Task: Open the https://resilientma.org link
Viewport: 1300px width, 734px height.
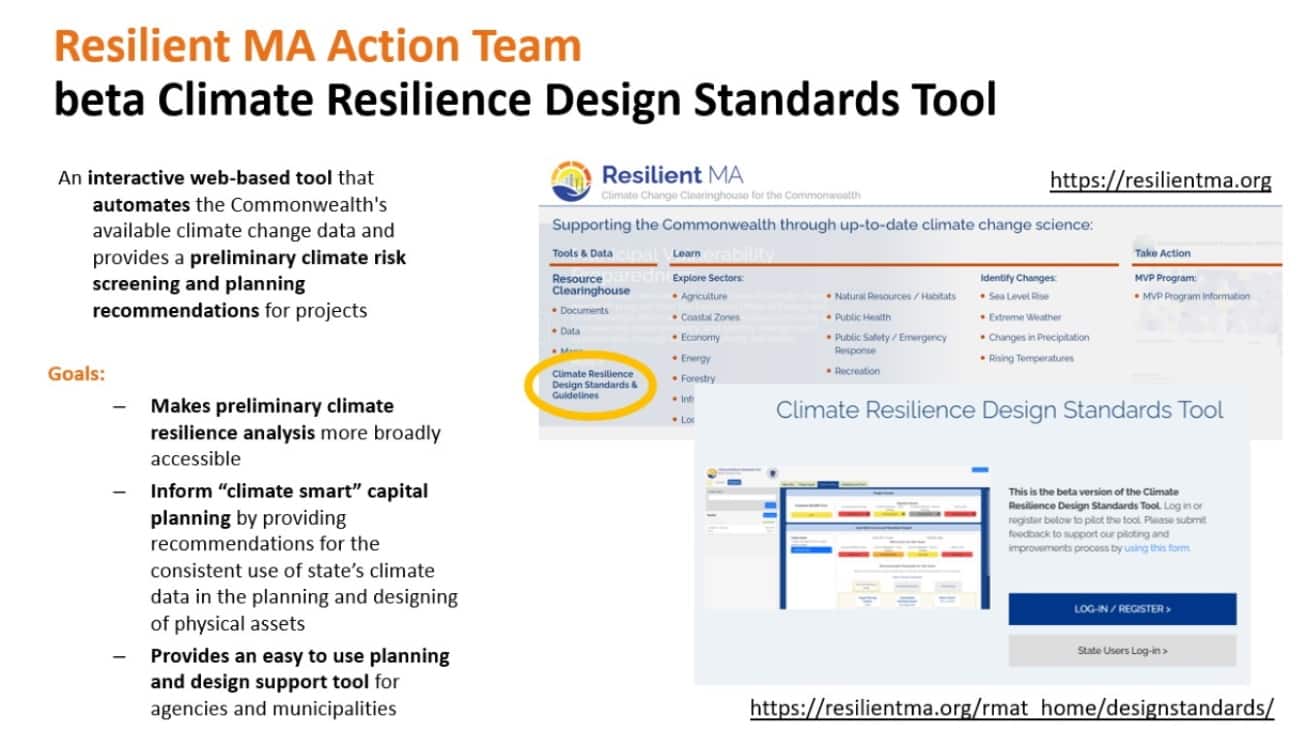Action: pos(1160,181)
